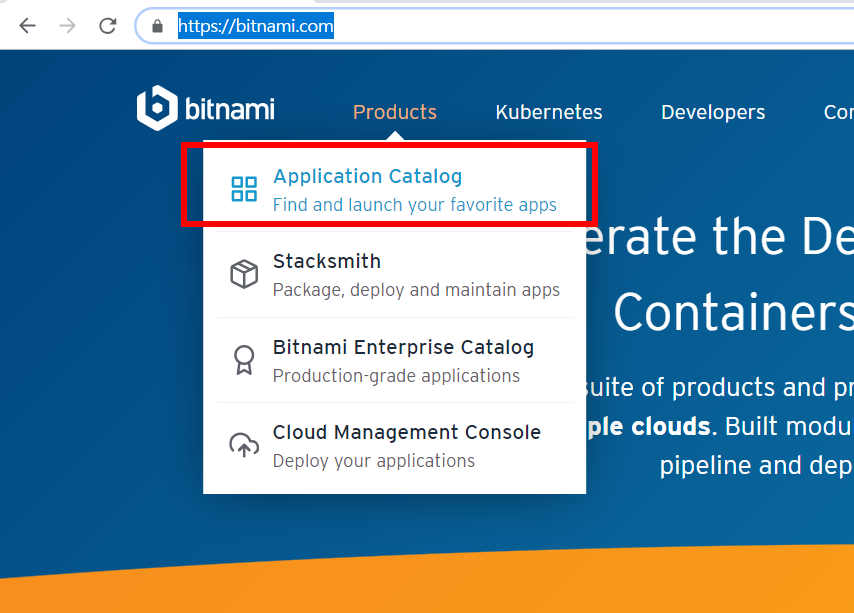Click the browser back arrow
854x613 pixels.
27,26
